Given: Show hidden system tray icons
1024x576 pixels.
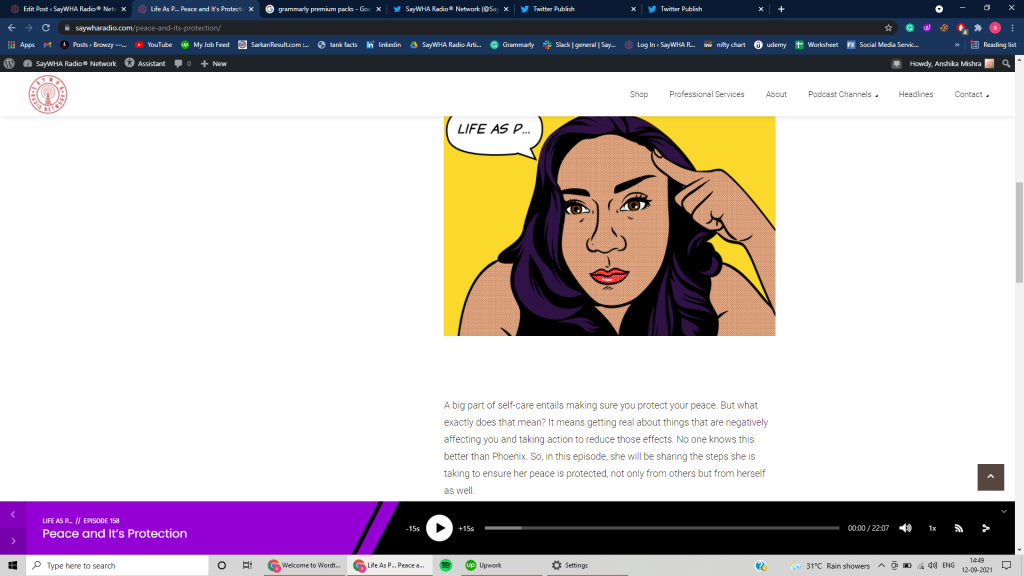Looking at the screenshot, I should (x=881, y=566).
